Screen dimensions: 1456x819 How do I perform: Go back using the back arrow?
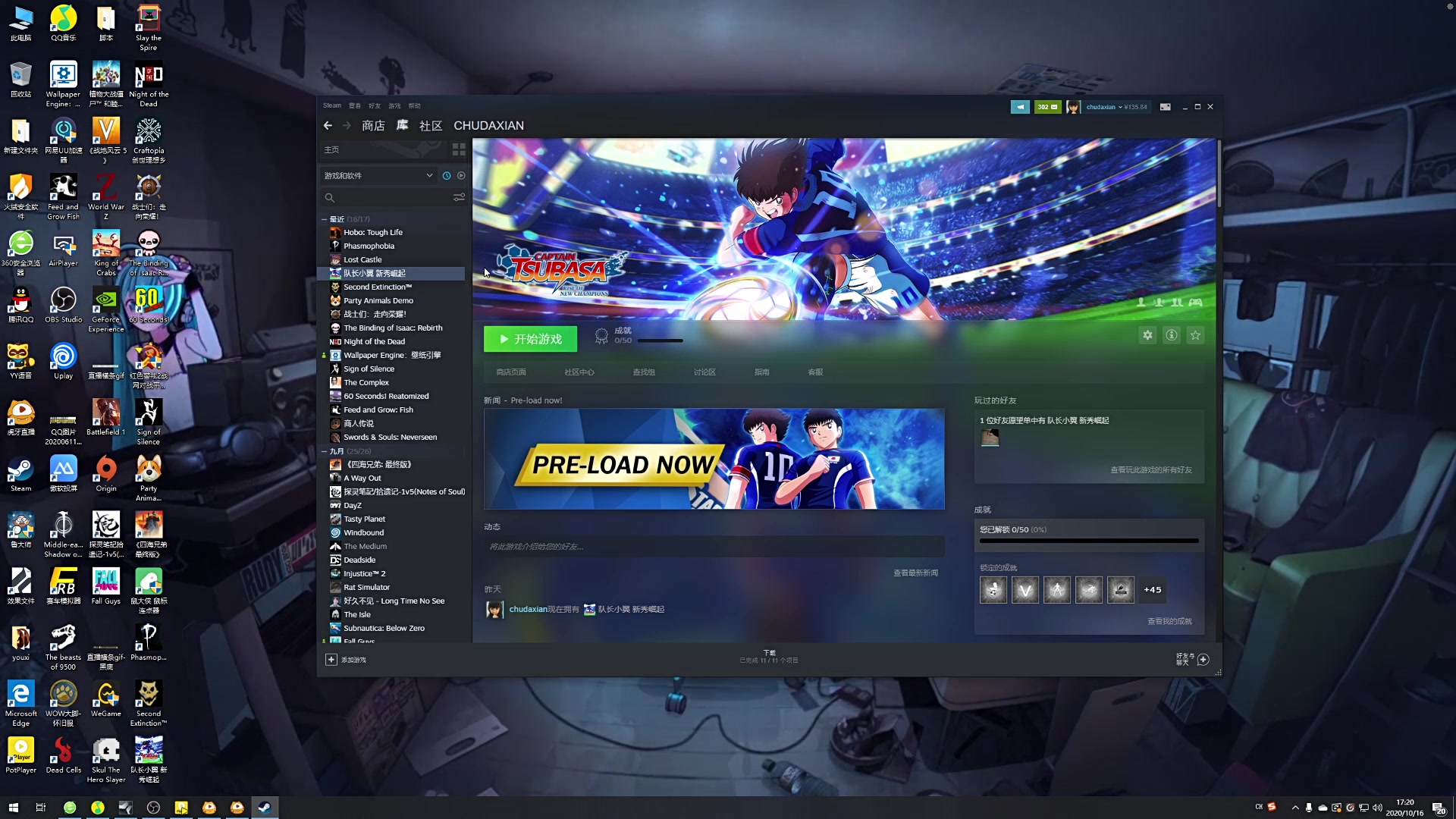point(328,126)
